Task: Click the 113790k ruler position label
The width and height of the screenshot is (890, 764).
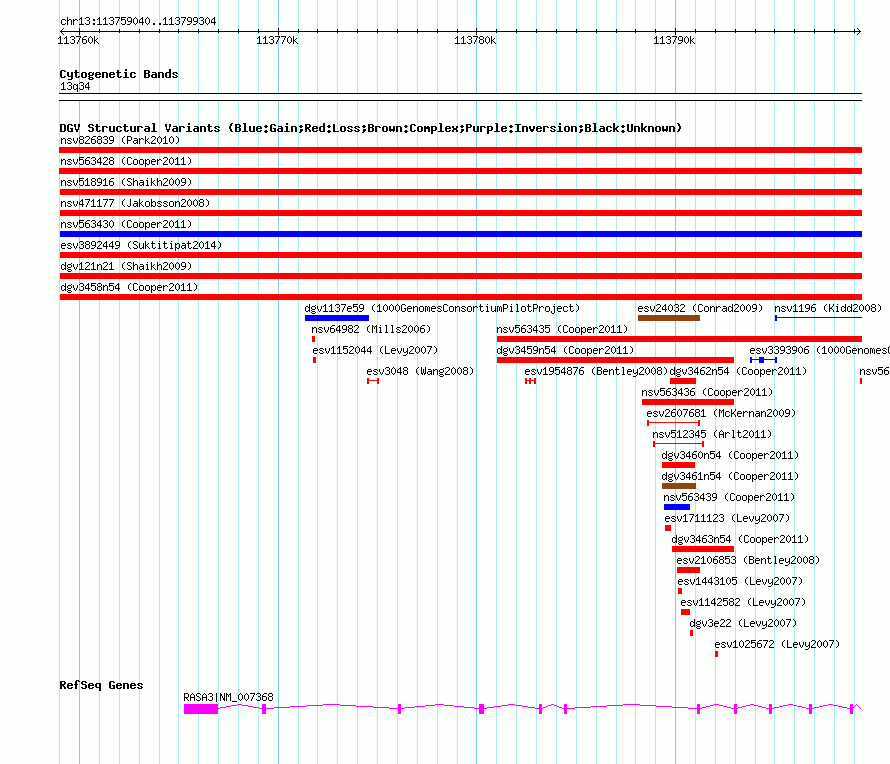Action: [x=673, y=40]
